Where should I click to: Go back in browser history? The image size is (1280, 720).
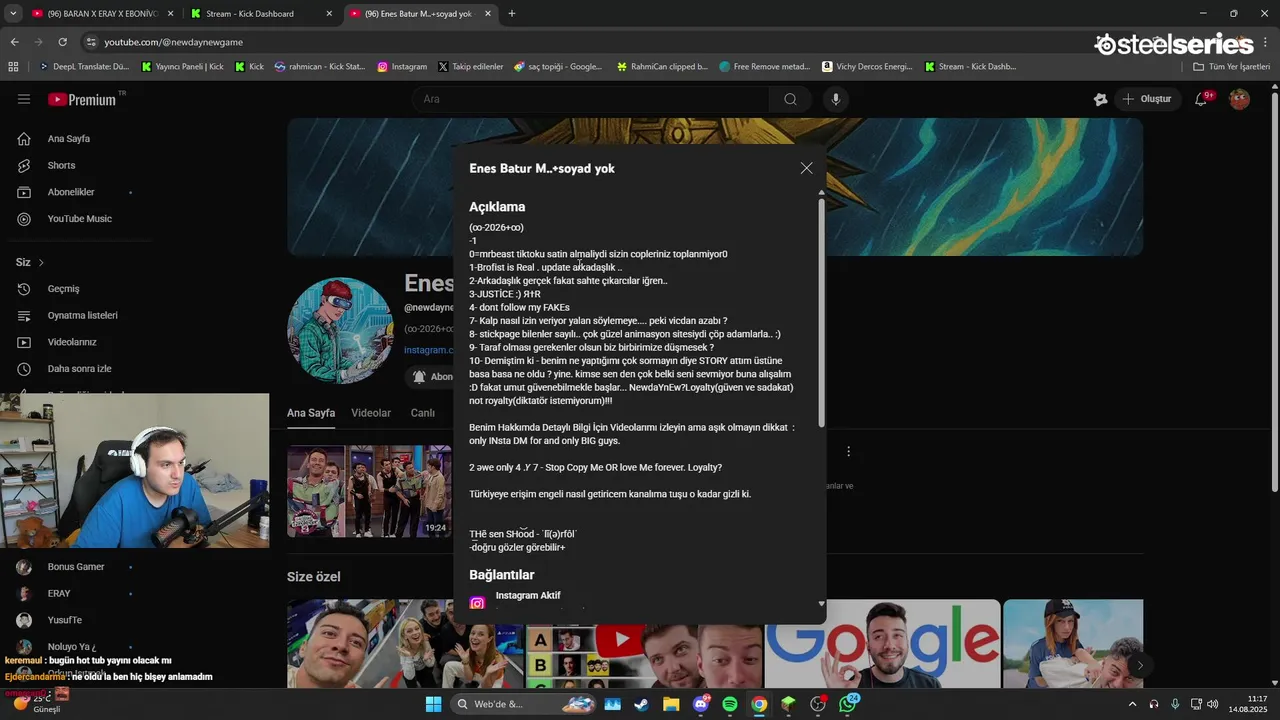[14, 42]
